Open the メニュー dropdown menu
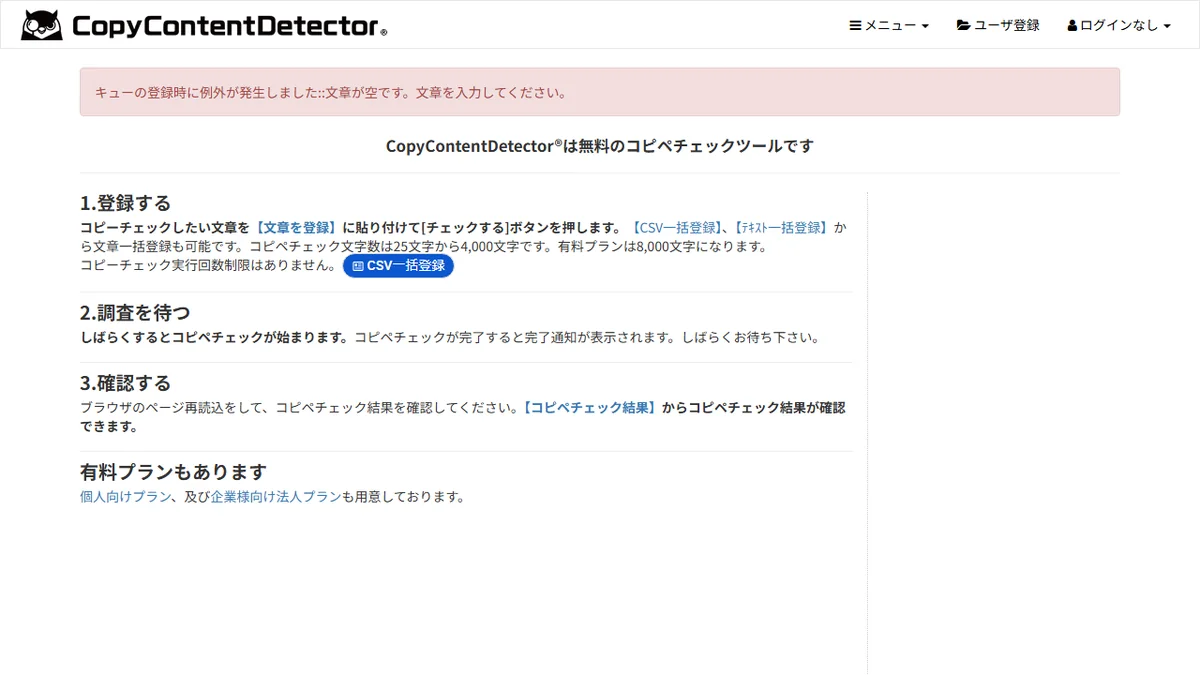Screen dimensions: 1200x675 tap(889, 25)
